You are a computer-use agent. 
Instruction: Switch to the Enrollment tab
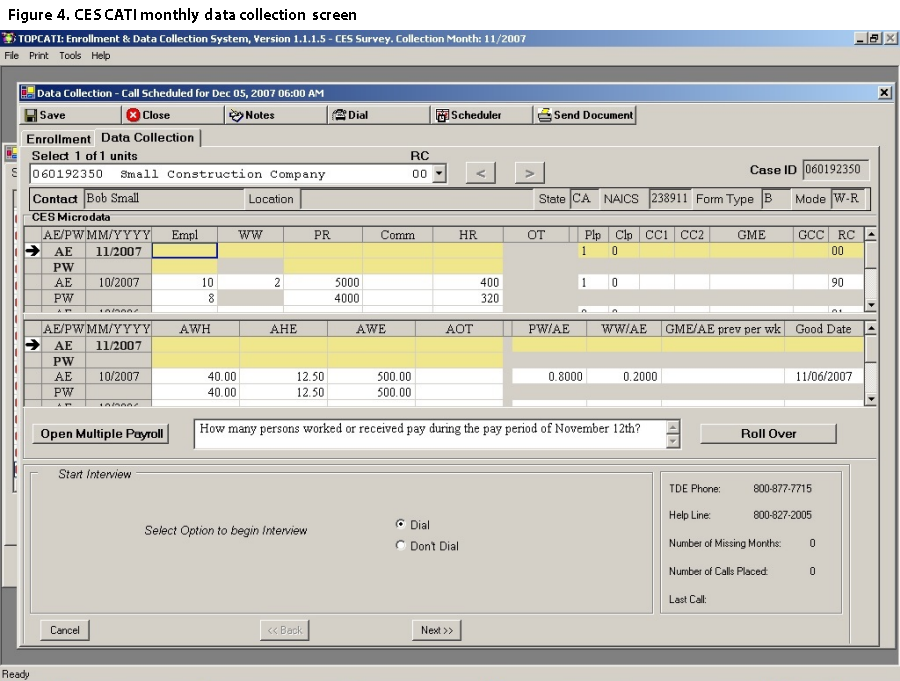pos(58,139)
